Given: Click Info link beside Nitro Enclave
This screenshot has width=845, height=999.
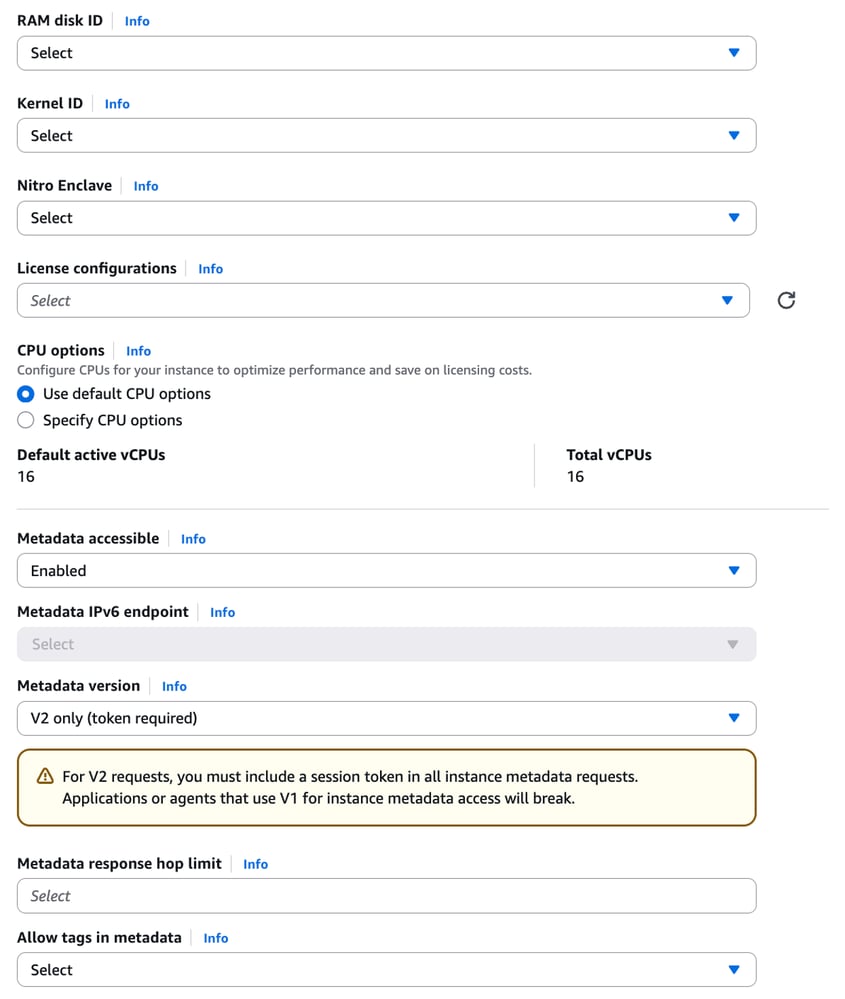Looking at the screenshot, I should (146, 186).
